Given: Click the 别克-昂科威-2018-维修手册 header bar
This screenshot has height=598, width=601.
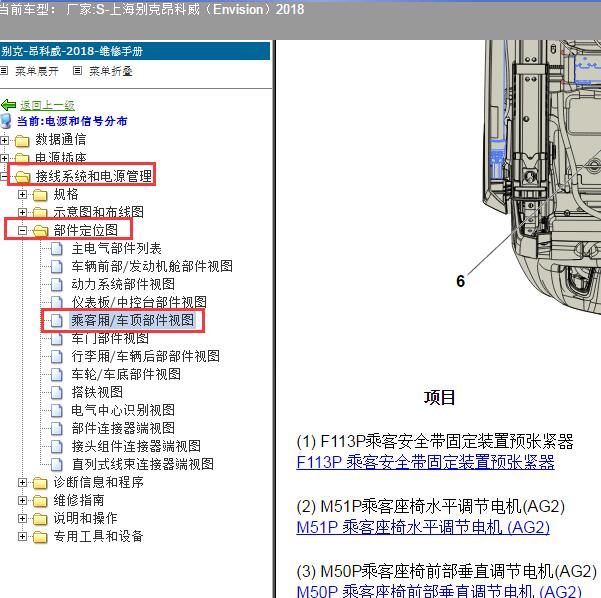Looking at the screenshot, I should (x=135, y=51).
